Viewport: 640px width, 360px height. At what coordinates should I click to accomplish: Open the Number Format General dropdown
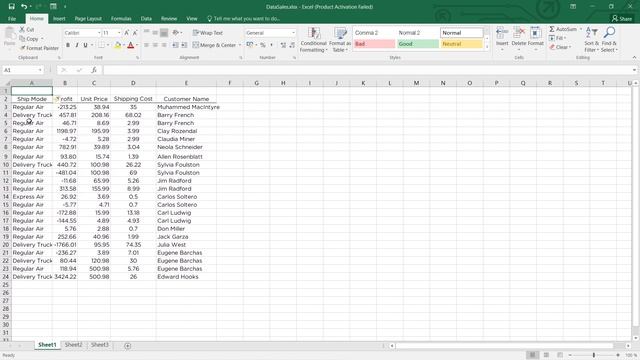click(293, 33)
